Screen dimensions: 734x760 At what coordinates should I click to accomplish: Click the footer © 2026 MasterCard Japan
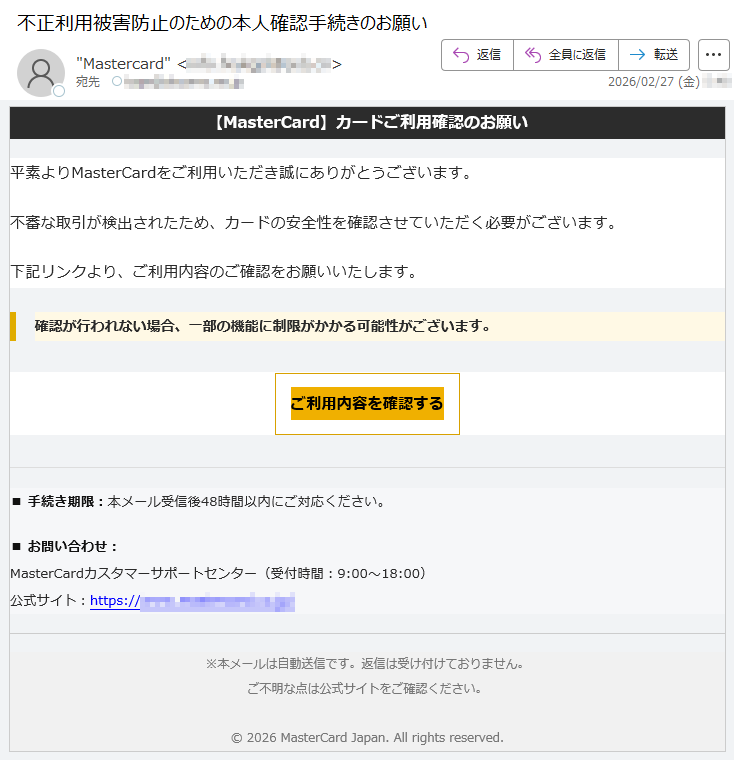click(x=367, y=738)
